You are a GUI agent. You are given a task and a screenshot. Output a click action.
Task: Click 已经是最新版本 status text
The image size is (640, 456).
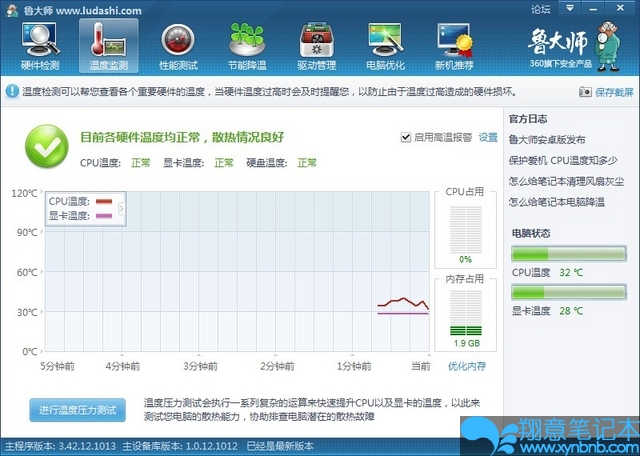pyautogui.click(x=280, y=446)
